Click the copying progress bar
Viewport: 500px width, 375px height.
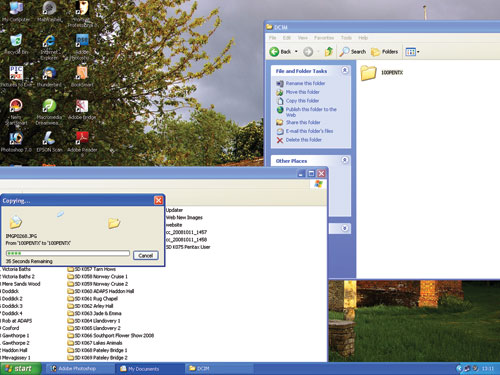[68, 253]
